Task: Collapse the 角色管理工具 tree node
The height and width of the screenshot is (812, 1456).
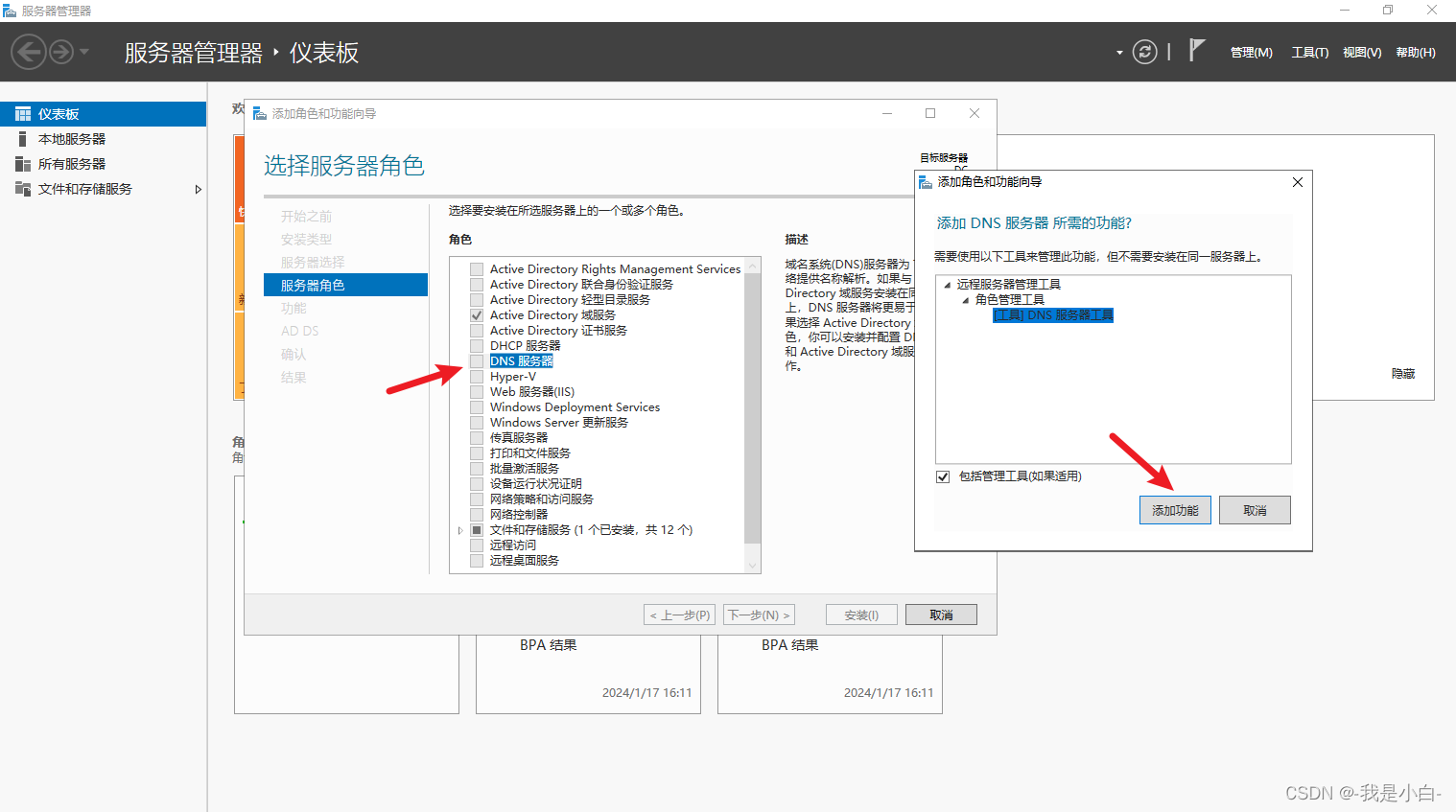Action: tap(966, 300)
